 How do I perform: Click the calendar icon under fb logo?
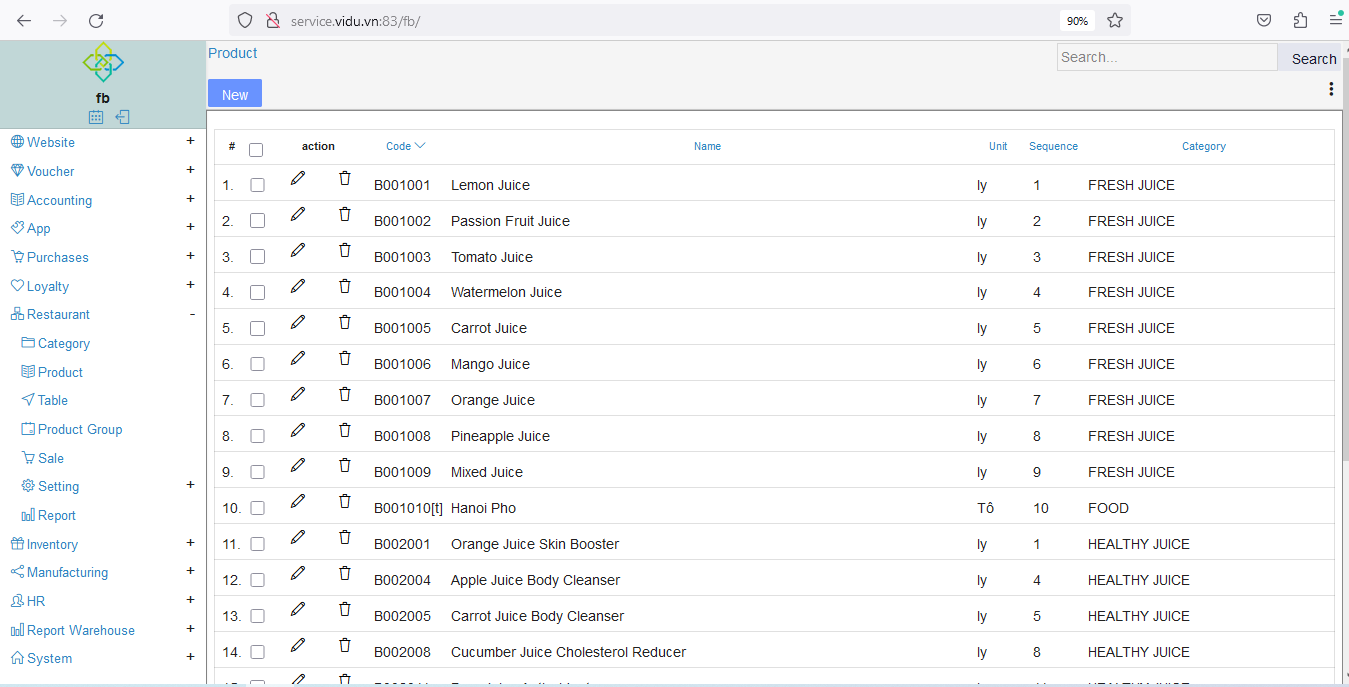click(96, 117)
